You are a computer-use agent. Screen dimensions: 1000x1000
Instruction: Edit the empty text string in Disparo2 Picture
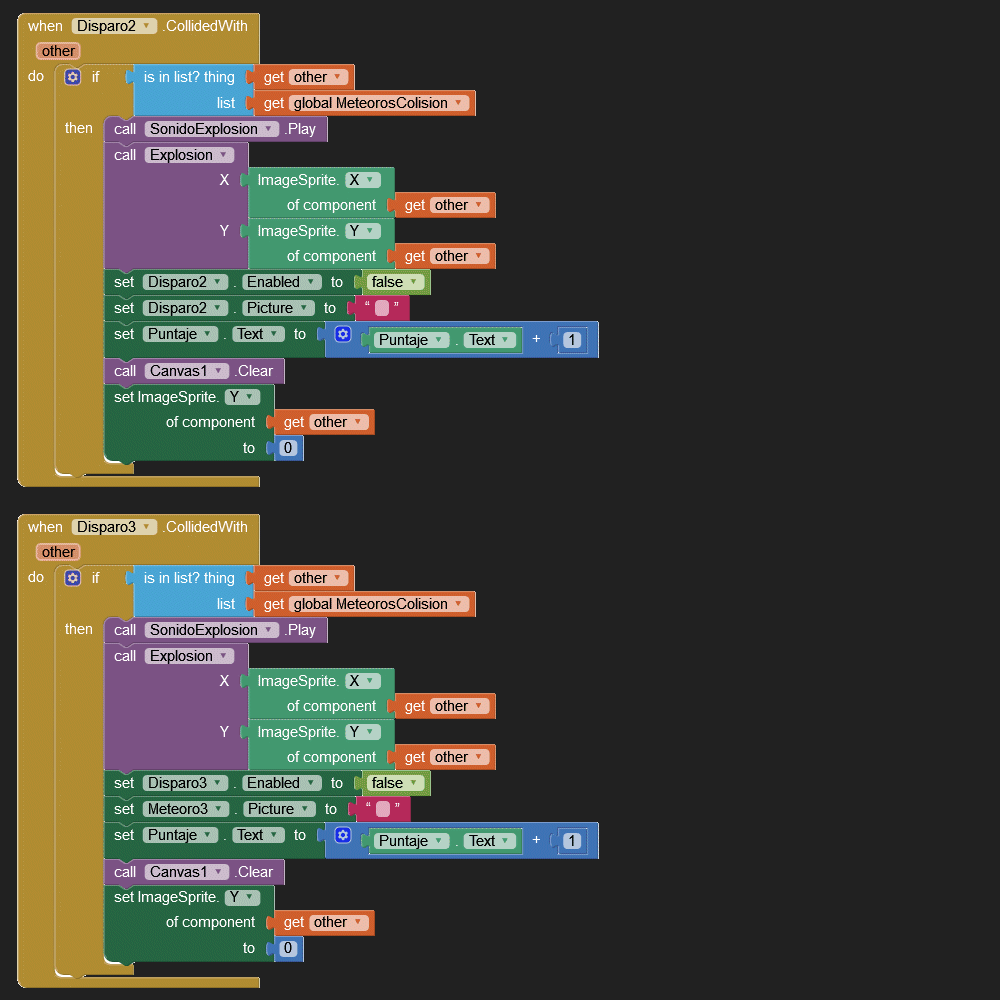click(x=381, y=308)
